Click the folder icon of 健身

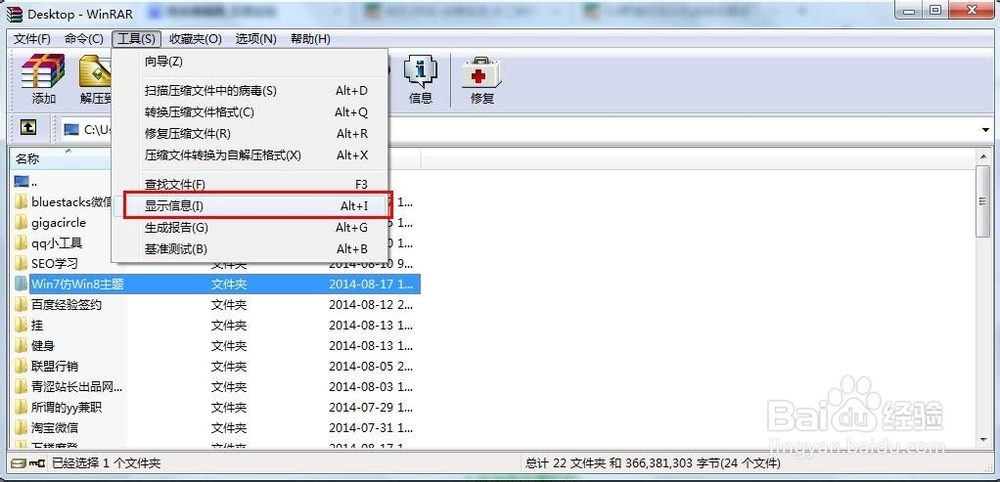click(22, 346)
